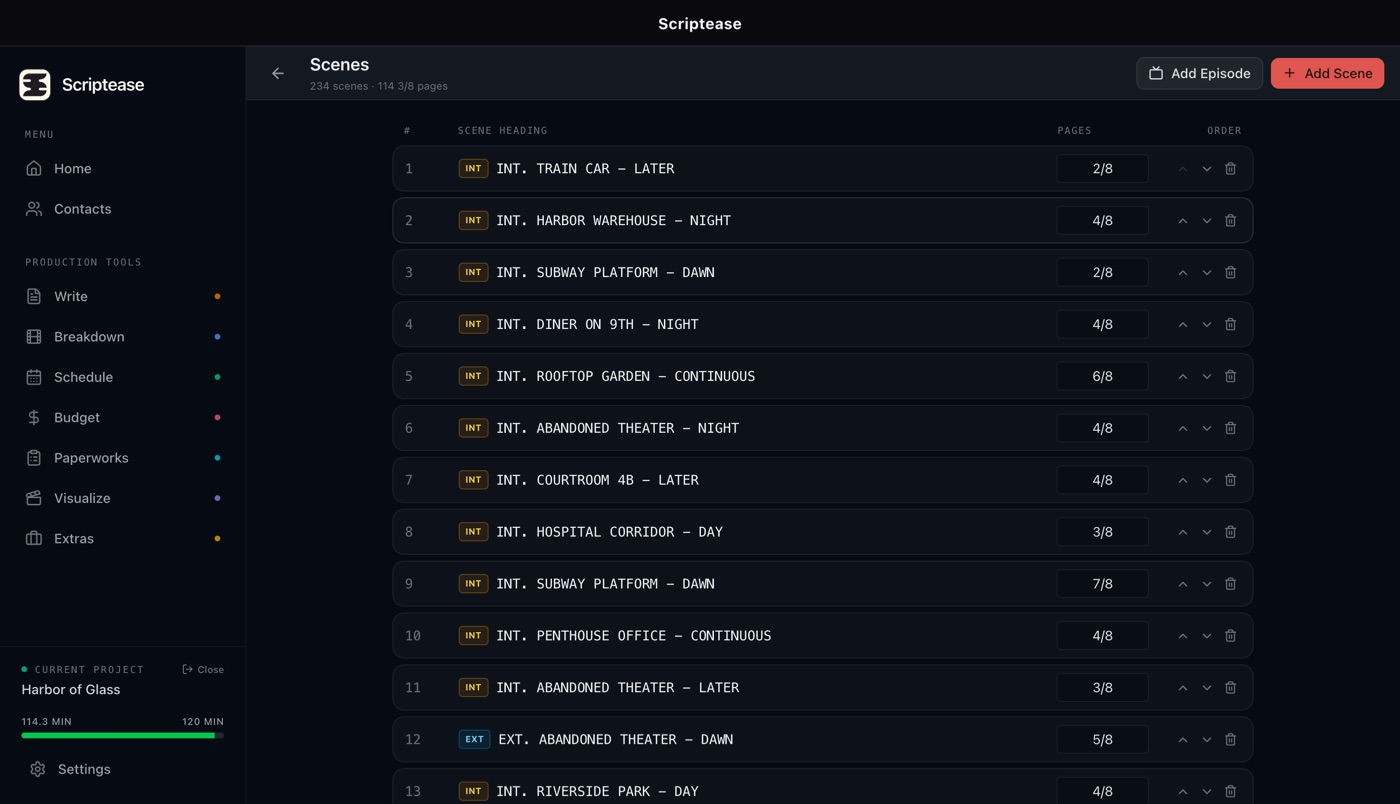Open the Write production tool
The image size is (1400, 804).
tap(123, 297)
